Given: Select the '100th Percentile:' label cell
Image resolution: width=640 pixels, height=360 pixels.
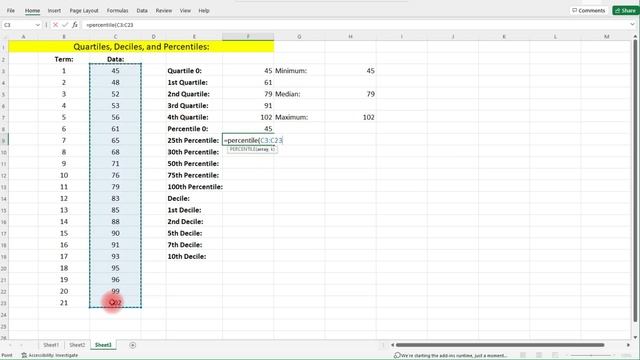Looking at the screenshot, I should [x=195, y=187].
